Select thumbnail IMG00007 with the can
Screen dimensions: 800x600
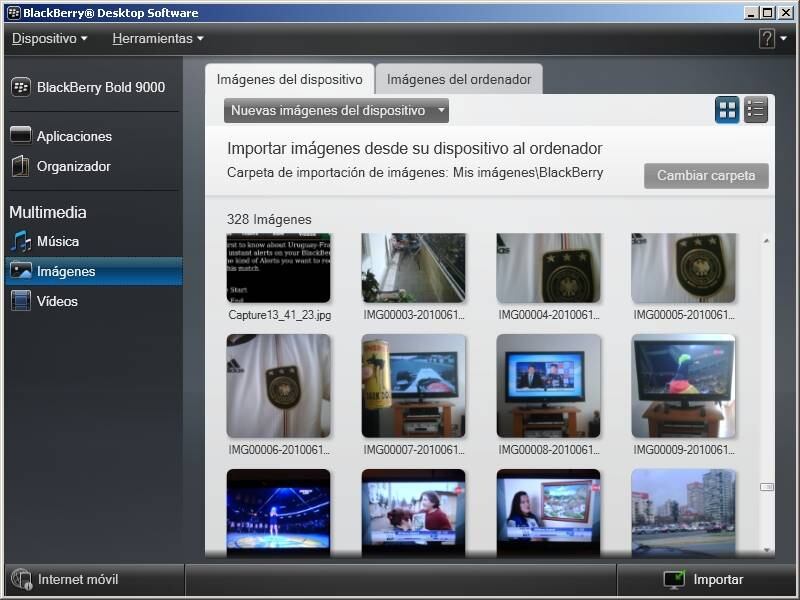coord(413,386)
